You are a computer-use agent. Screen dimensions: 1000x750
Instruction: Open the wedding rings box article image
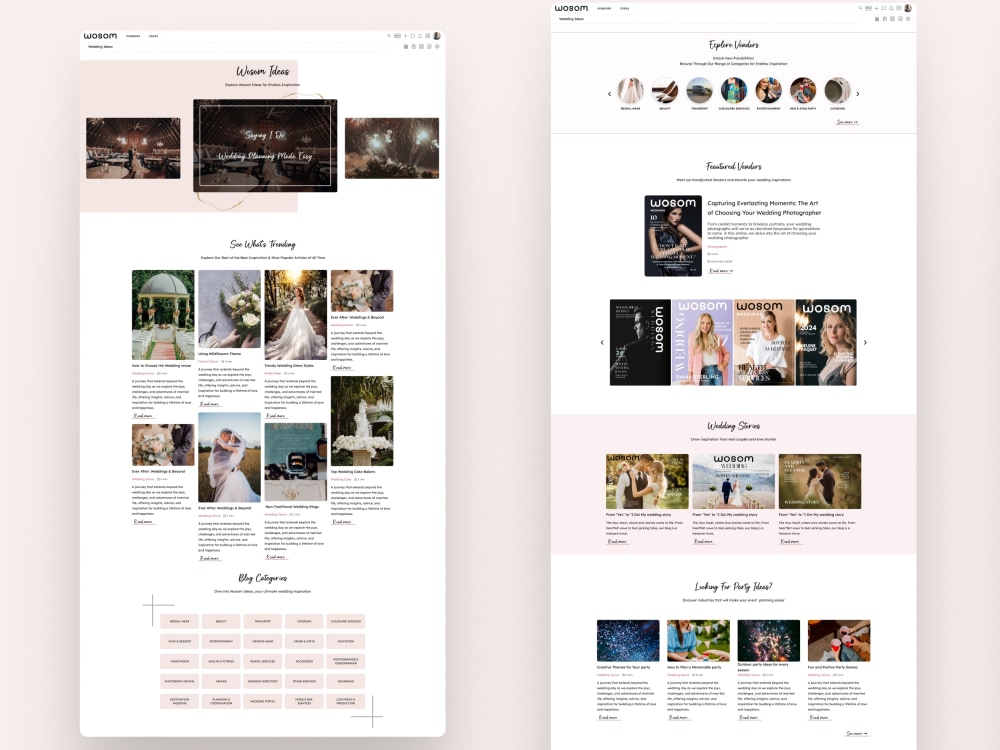[296, 462]
